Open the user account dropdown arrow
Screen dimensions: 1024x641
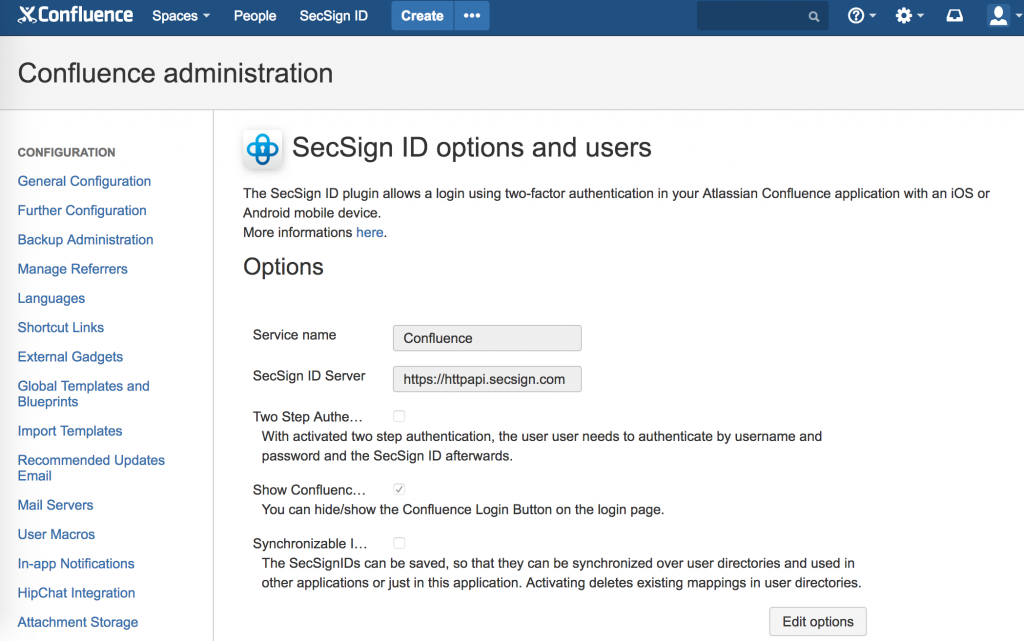[x=1018, y=15]
